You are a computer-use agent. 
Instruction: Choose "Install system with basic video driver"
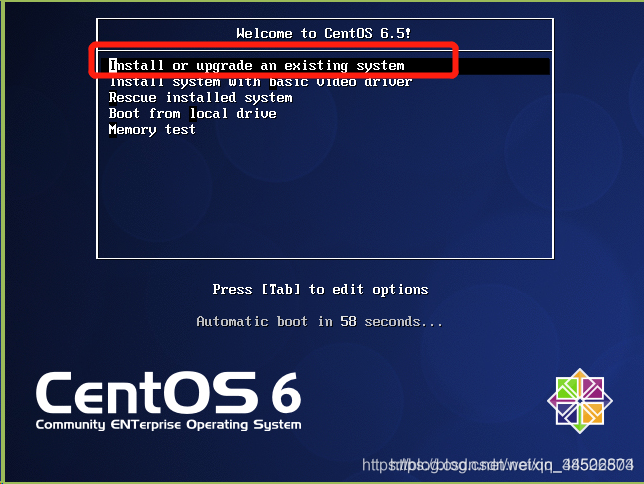pos(260,82)
